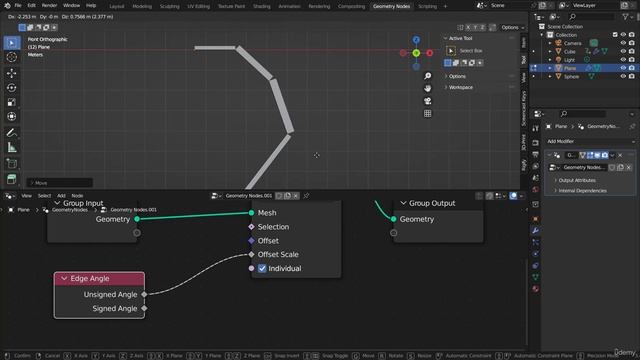Switch to the Layout workspace tab
Image resolution: width=640 pixels, height=360 pixels.
tap(116, 6)
